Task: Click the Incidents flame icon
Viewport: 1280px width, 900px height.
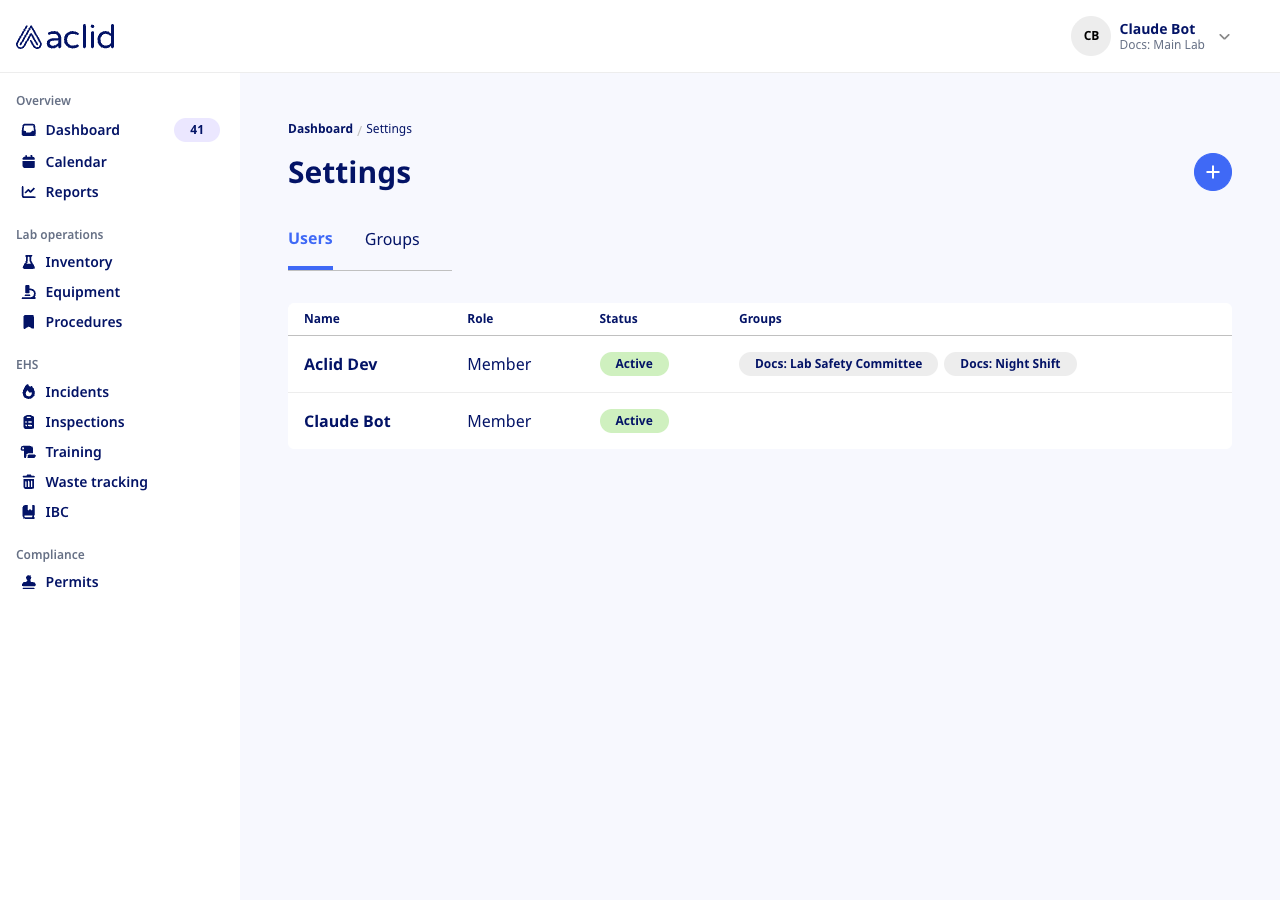Action: tap(29, 392)
